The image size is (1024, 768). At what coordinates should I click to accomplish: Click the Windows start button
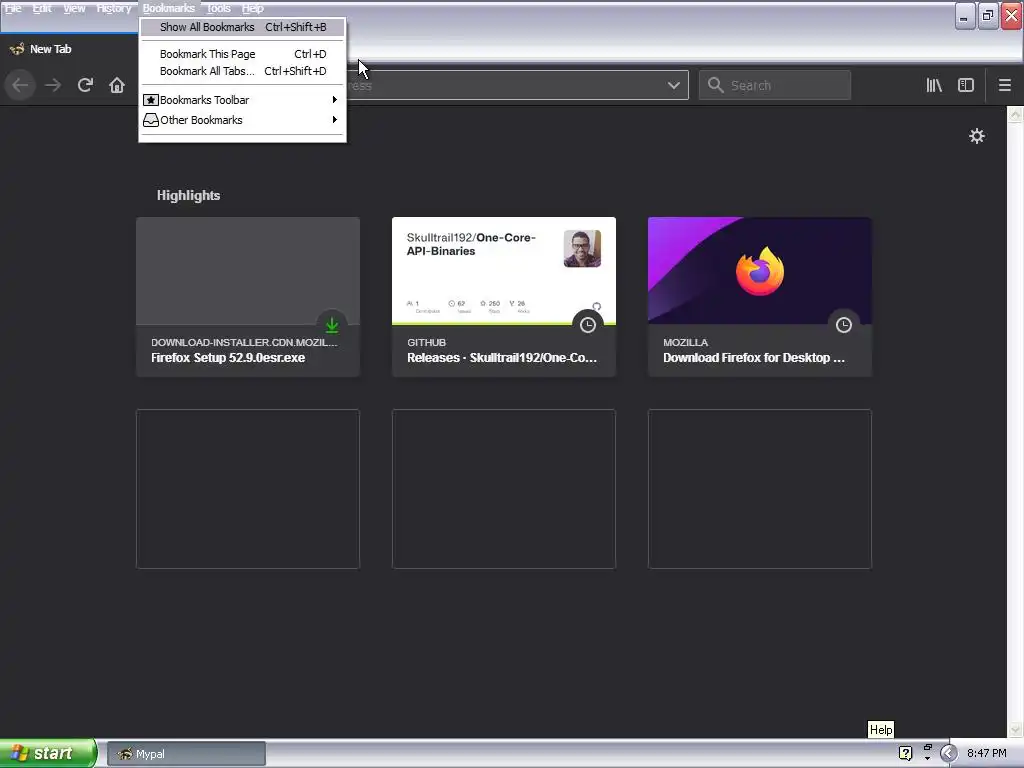coord(48,753)
